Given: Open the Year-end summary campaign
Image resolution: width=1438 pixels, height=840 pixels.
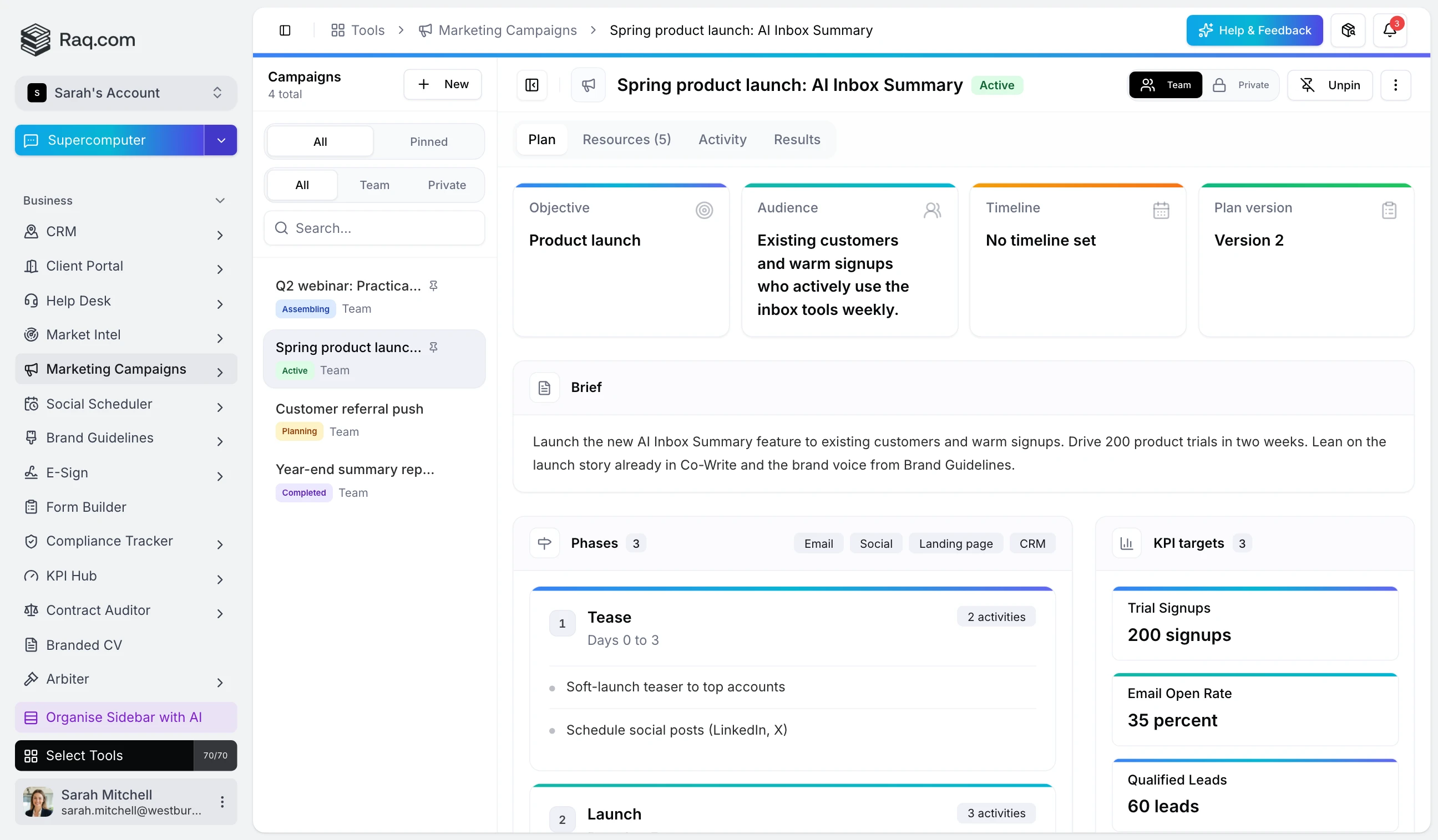Looking at the screenshot, I should point(374,481).
